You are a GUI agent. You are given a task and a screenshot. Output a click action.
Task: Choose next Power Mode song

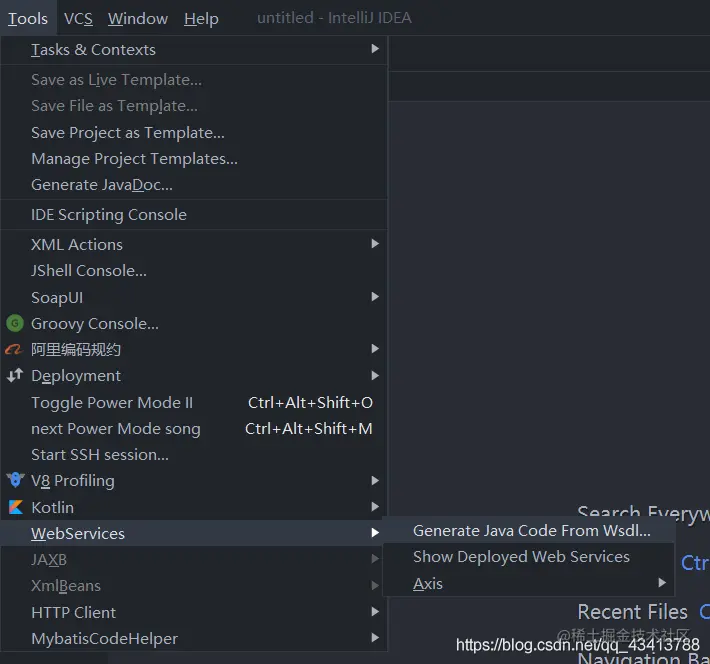[x=194, y=428]
